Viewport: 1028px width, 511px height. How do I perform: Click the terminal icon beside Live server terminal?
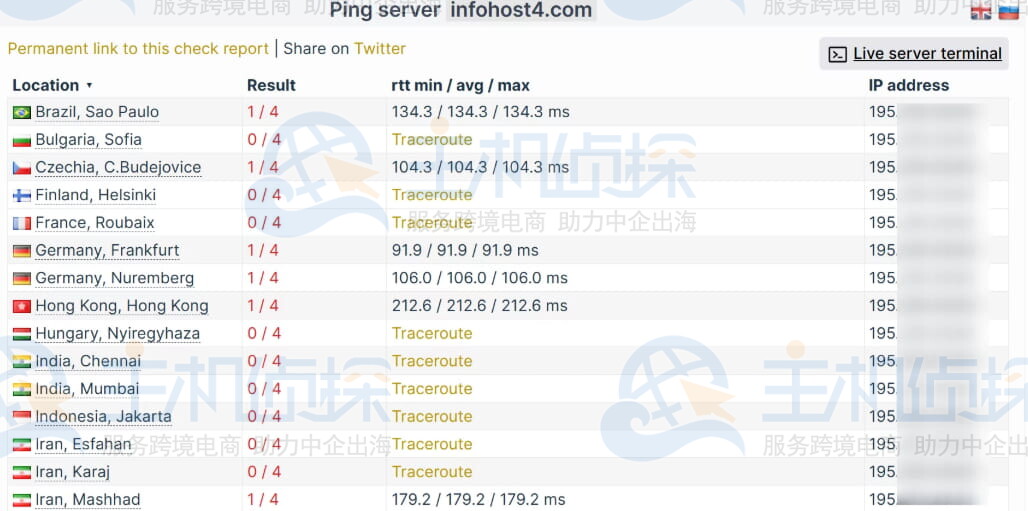pos(838,54)
